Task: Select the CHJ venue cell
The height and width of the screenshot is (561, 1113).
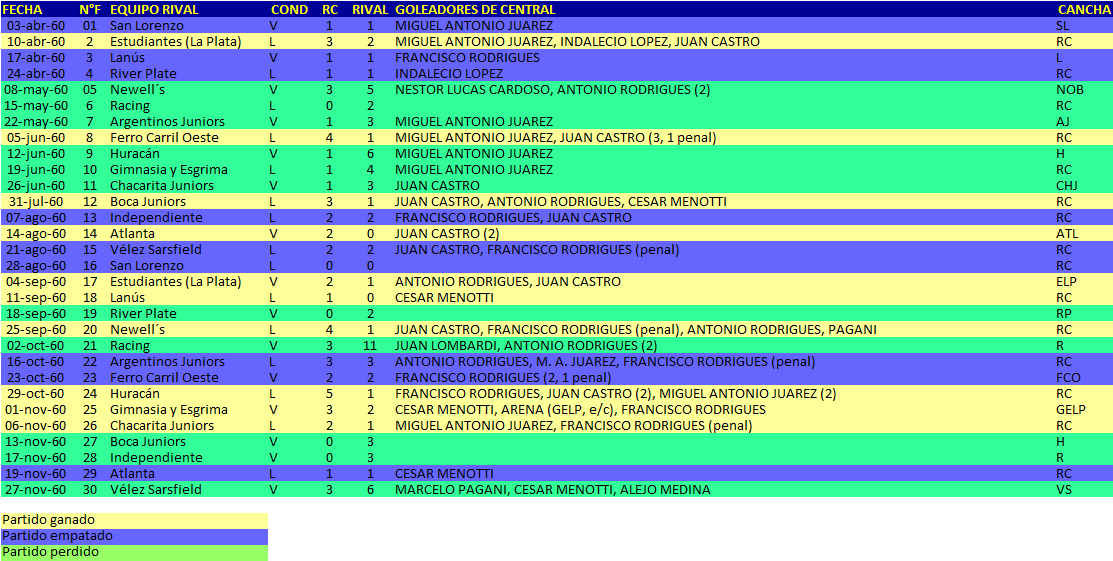Action: coord(1067,185)
